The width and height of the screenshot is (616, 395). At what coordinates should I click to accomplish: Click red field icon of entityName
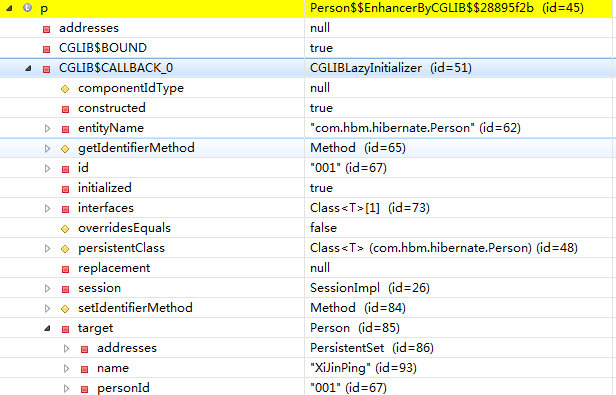click(65, 129)
